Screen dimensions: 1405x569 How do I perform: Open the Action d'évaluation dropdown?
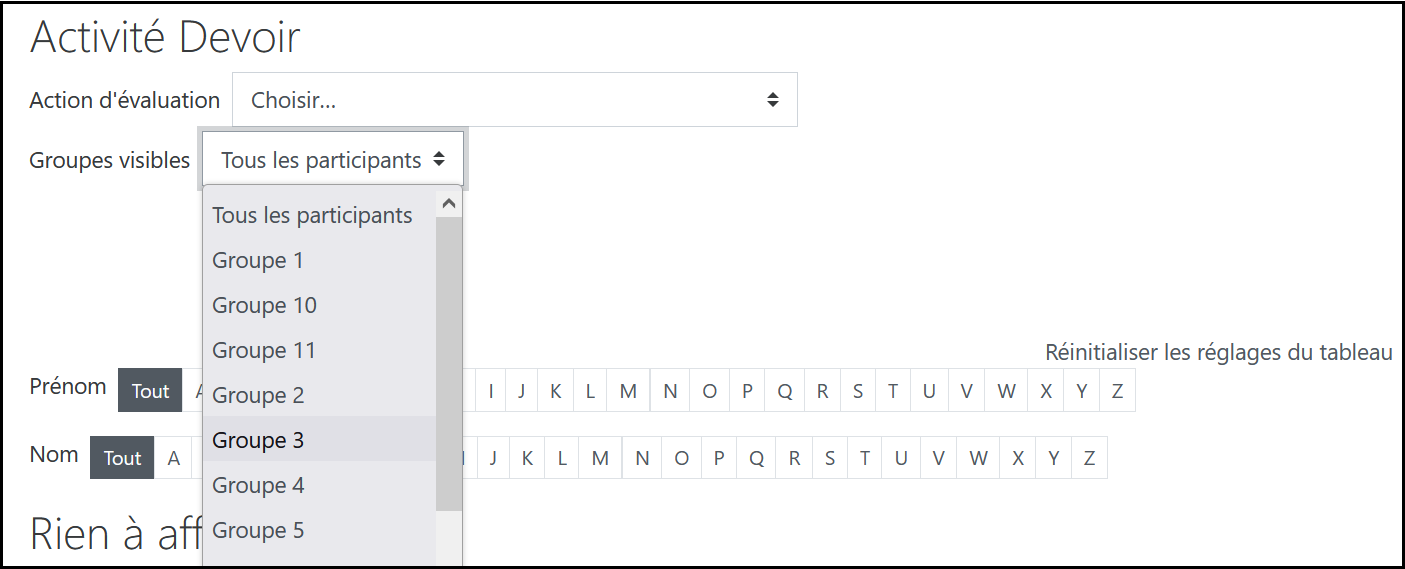(x=514, y=100)
